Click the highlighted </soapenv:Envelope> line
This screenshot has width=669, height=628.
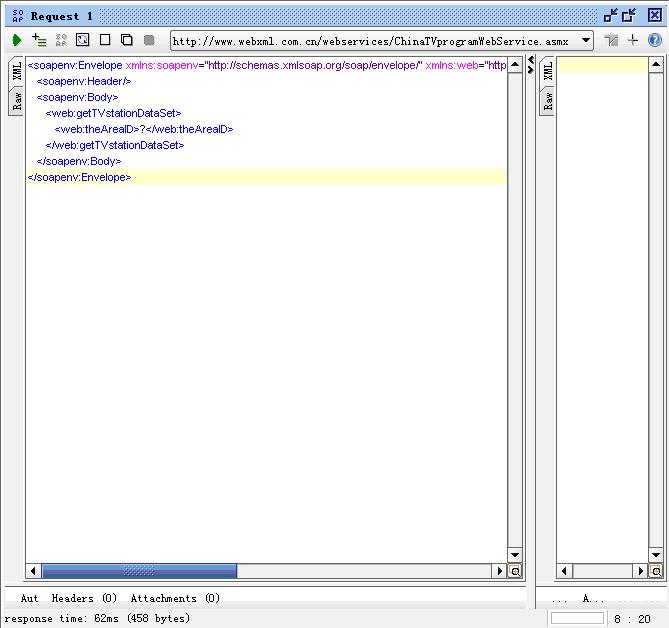coord(267,177)
